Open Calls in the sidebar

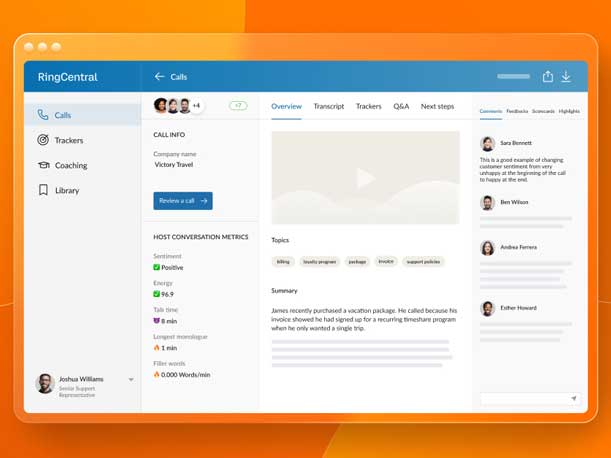[62, 115]
